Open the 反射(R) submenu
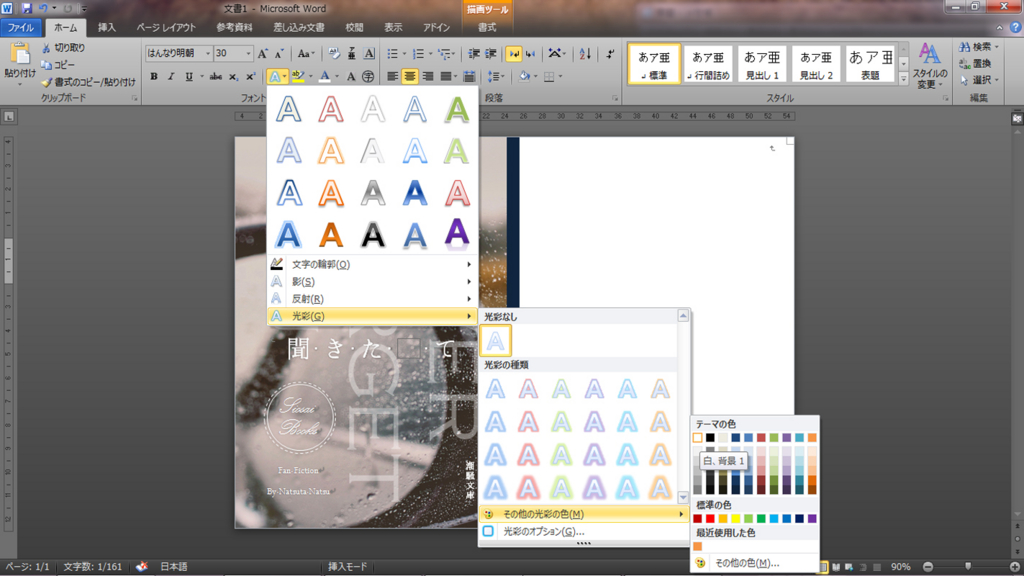The width and height of the screenshot is (1024, 576). [371, 298]
